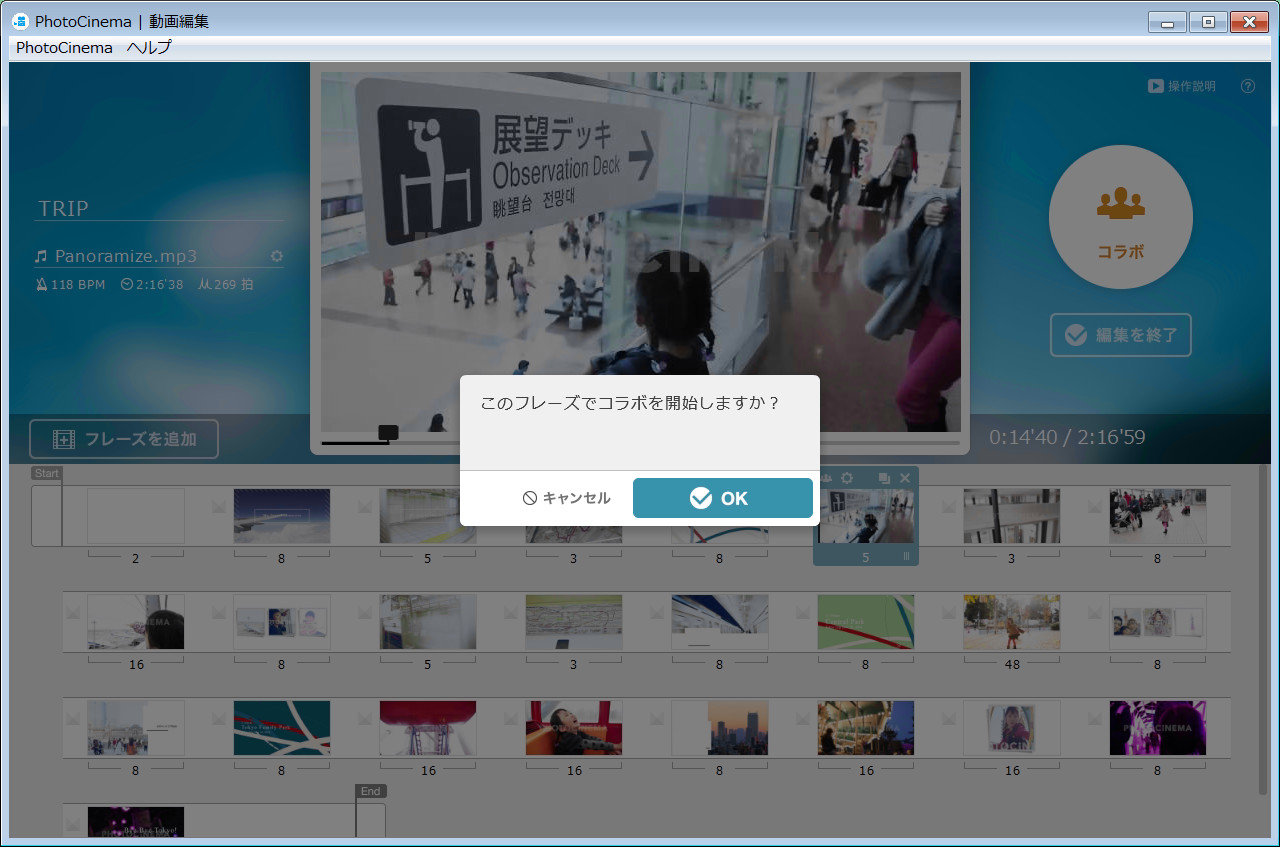
Task: Open settings gear on the selected phrase
Action: [x=847, y=478]
